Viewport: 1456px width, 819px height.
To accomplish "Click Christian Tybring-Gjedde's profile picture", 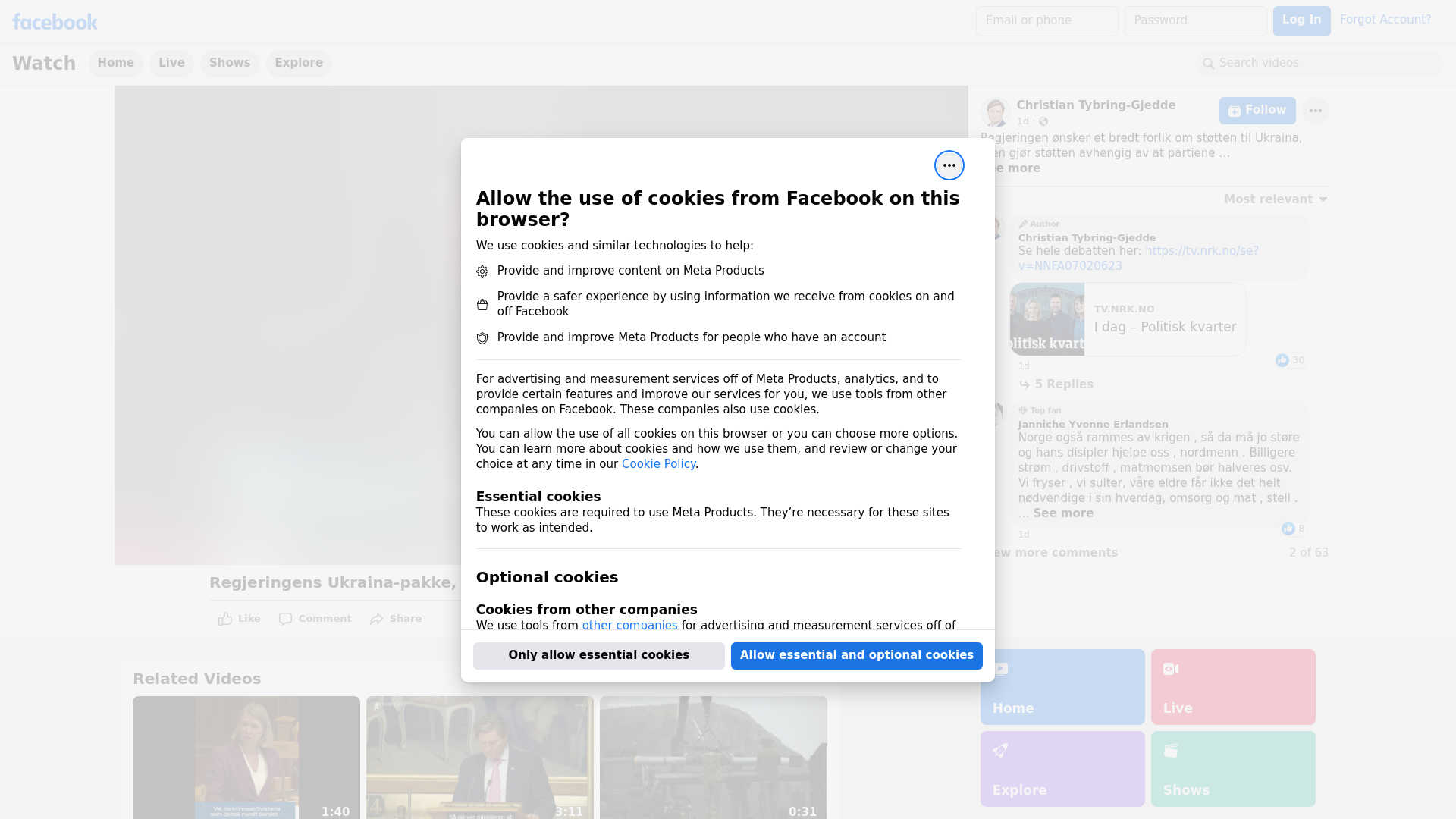I will [995, 111].
